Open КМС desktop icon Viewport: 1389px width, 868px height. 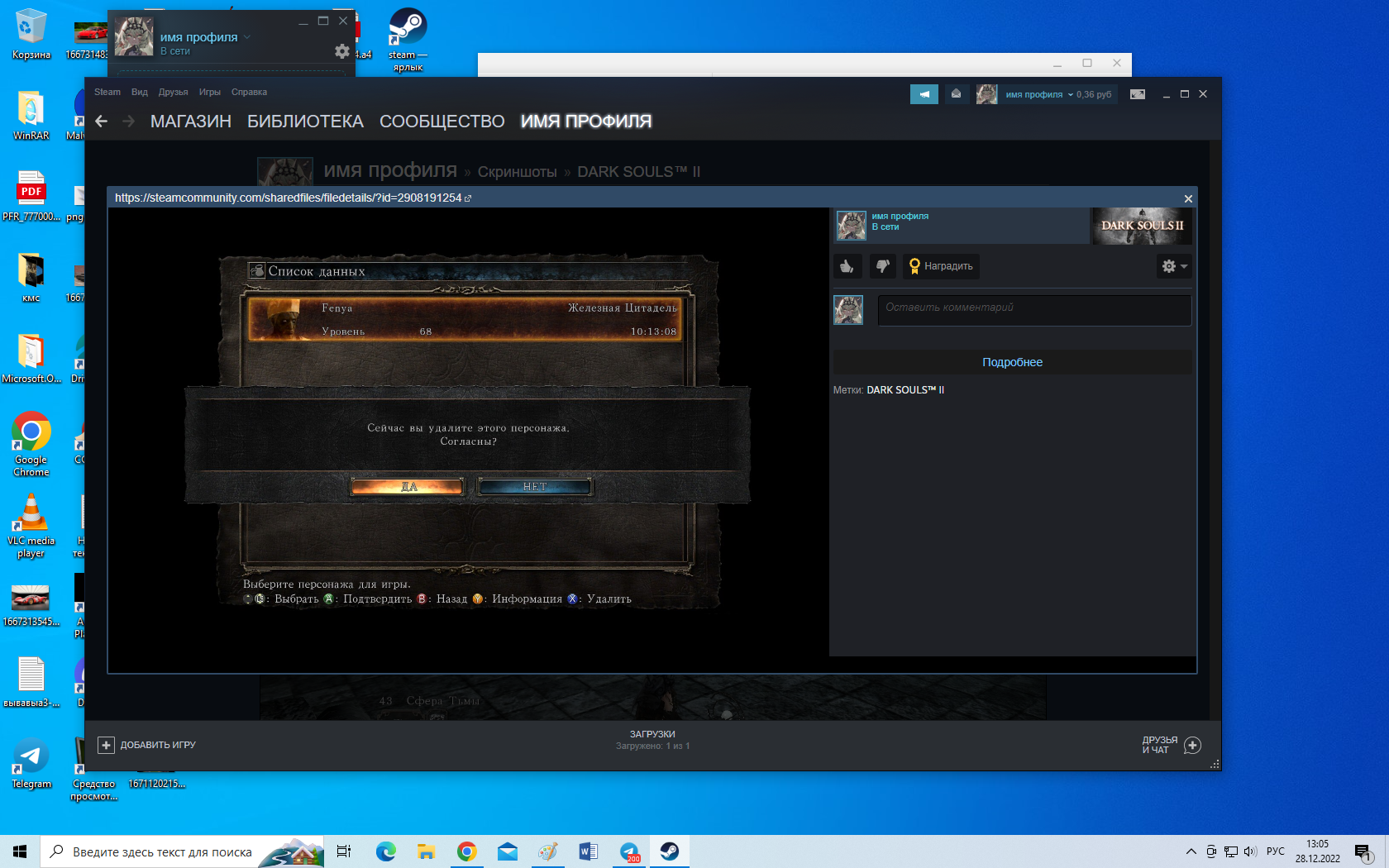tap(31, 278)
